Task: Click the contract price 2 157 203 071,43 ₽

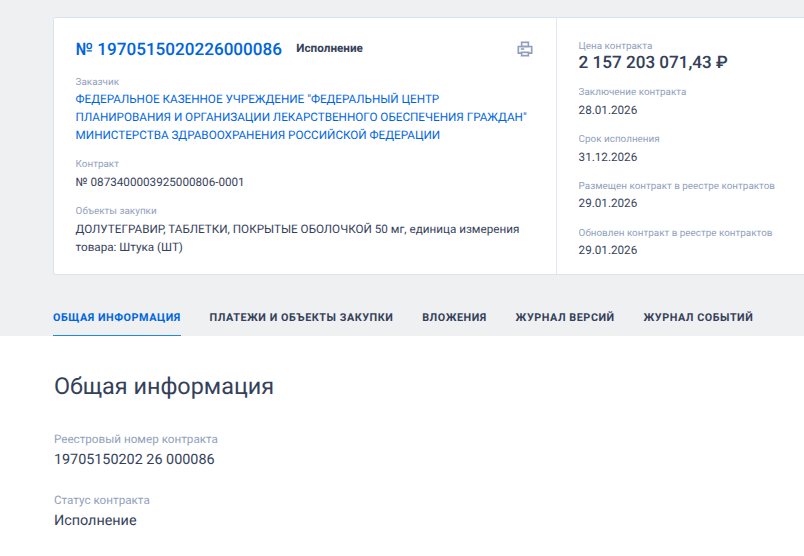Action: click(x=653, y=63)
